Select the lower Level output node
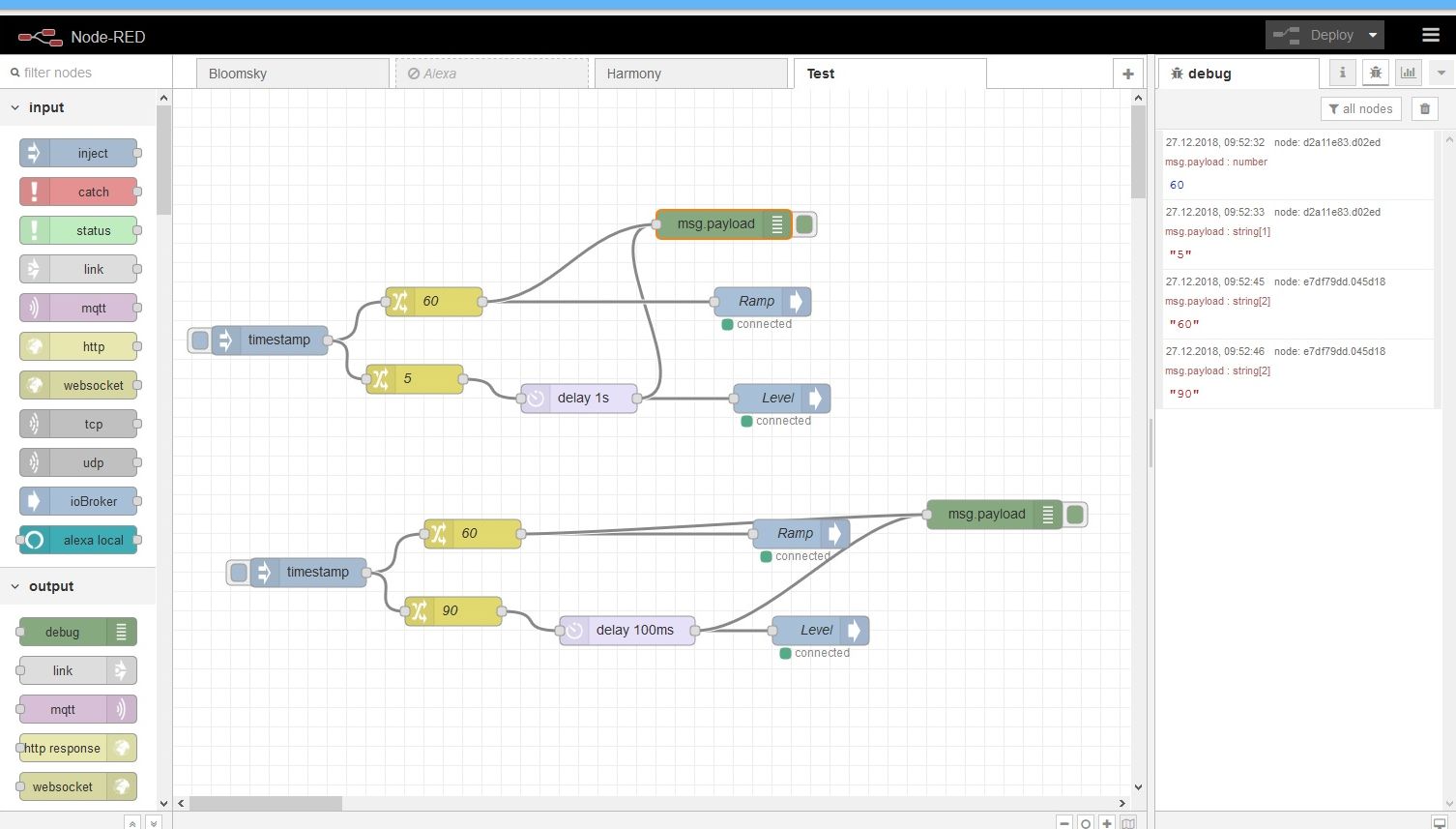This screenshot has height=829, width=1456. 821,631
